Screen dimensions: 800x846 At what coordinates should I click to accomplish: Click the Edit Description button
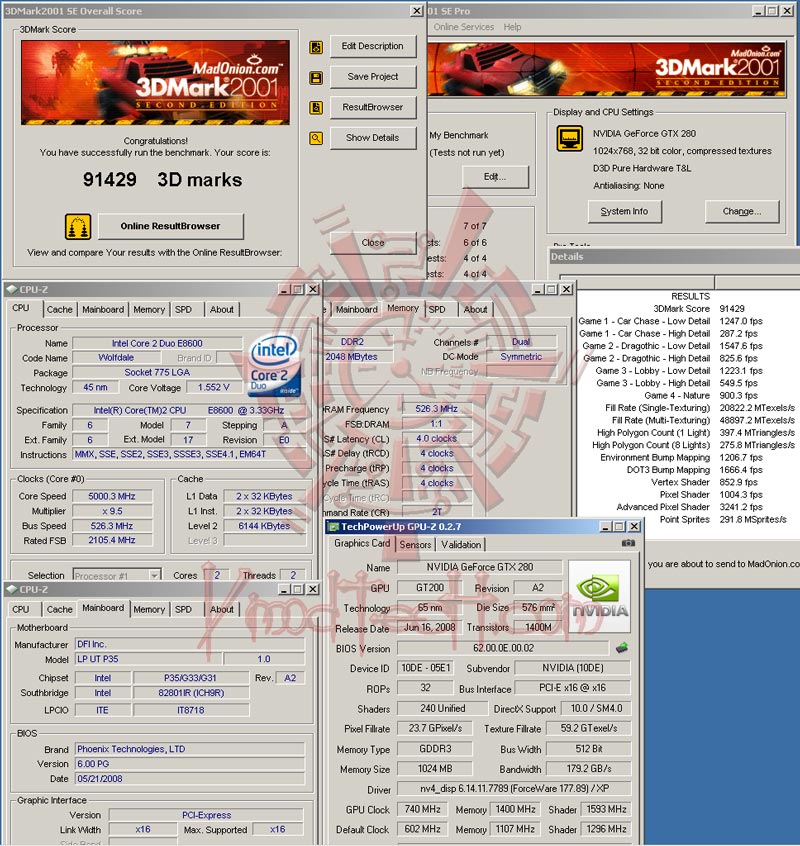coord(373,46)
